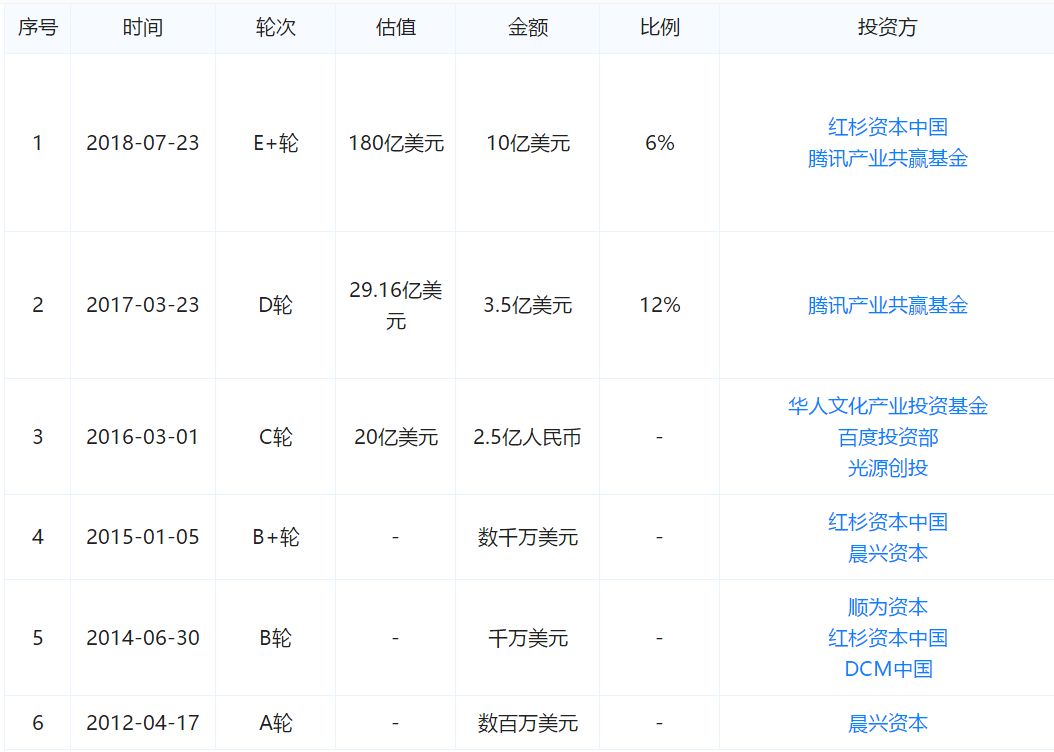Click the 12% ratio cell
The height and width of the screenshot is (752, 1054).
pyautogui.click(x=659, y=305)
